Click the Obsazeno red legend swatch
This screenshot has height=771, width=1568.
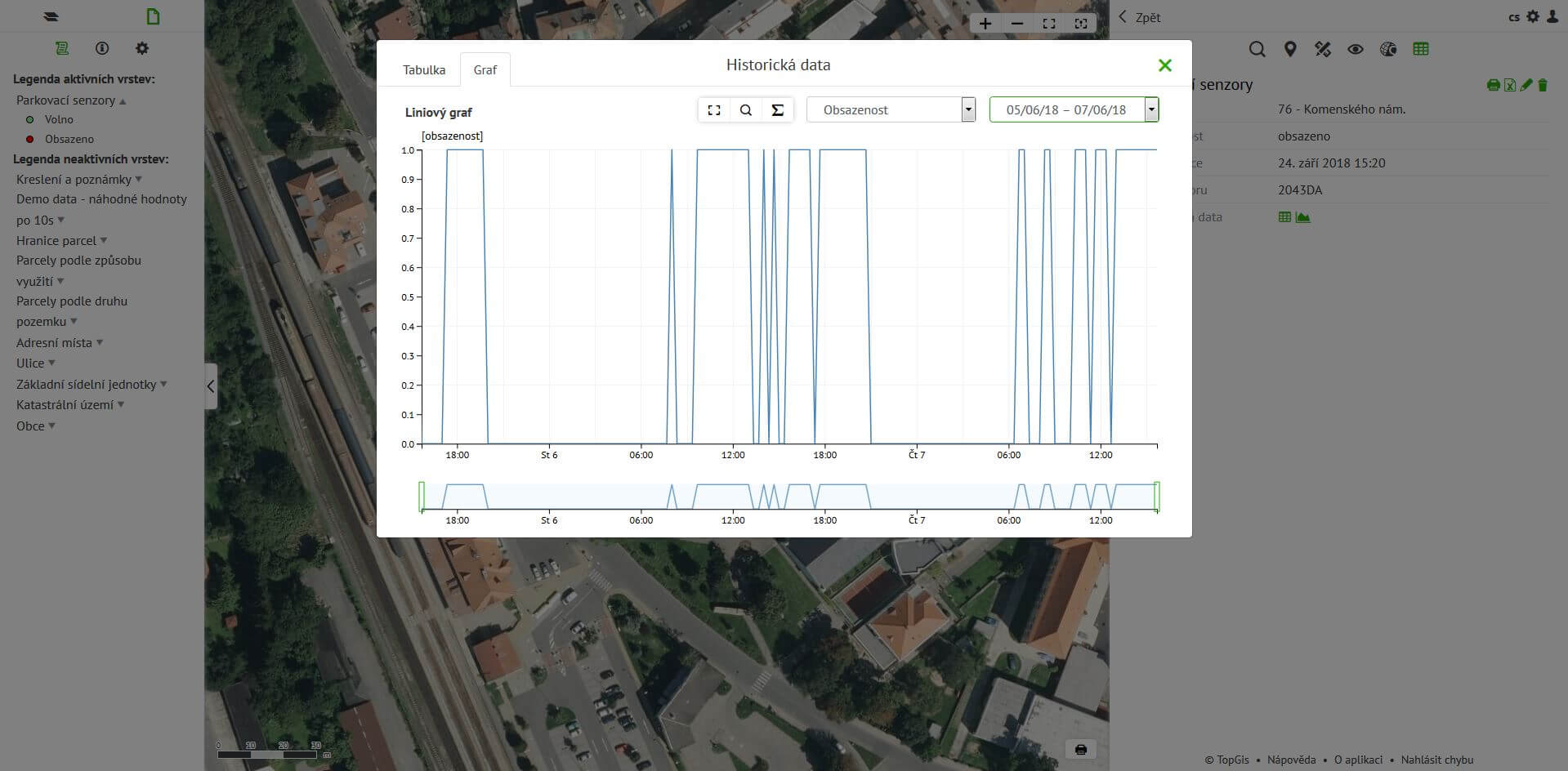coord(30,140)
